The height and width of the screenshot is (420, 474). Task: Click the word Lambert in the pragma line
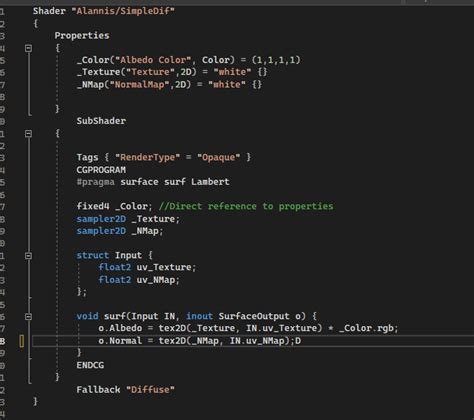[210, 182]
